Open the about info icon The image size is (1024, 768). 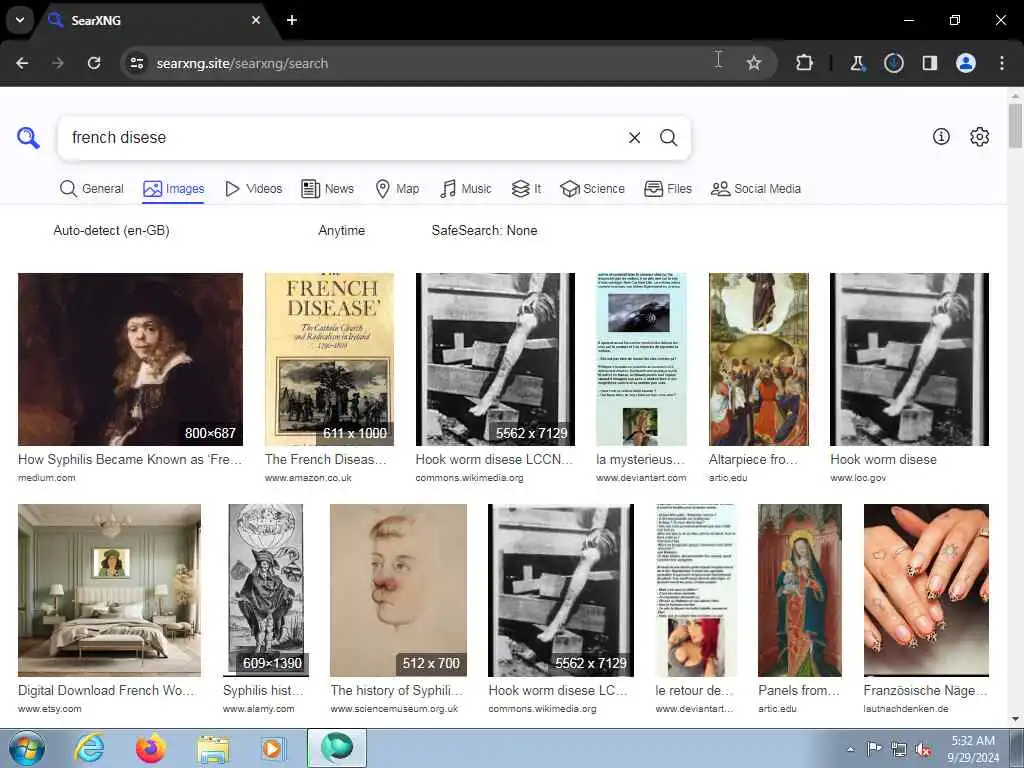[941, 136]
